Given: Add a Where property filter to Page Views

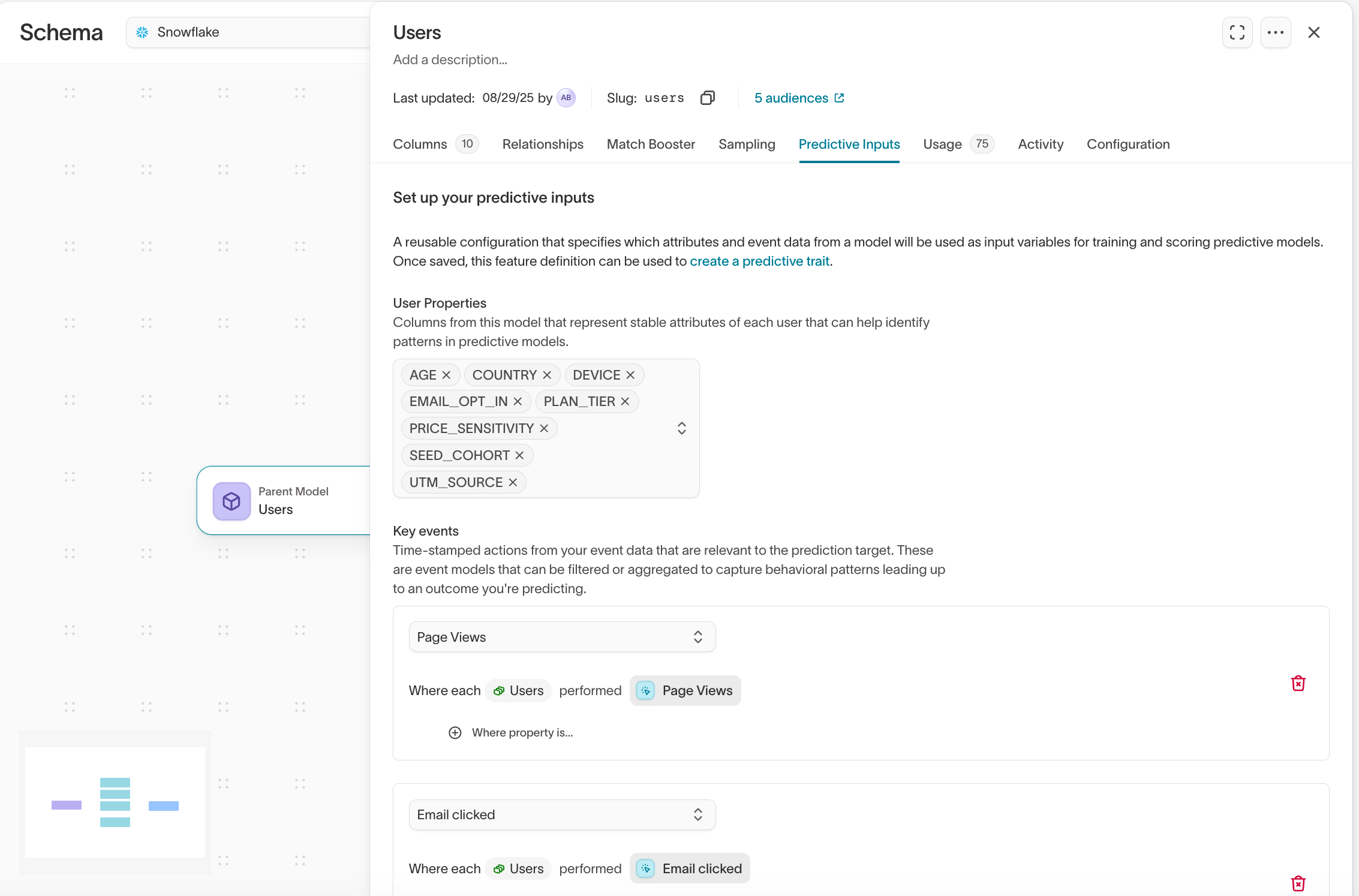Looking at the screenshot, I should [x=511, y=732].
